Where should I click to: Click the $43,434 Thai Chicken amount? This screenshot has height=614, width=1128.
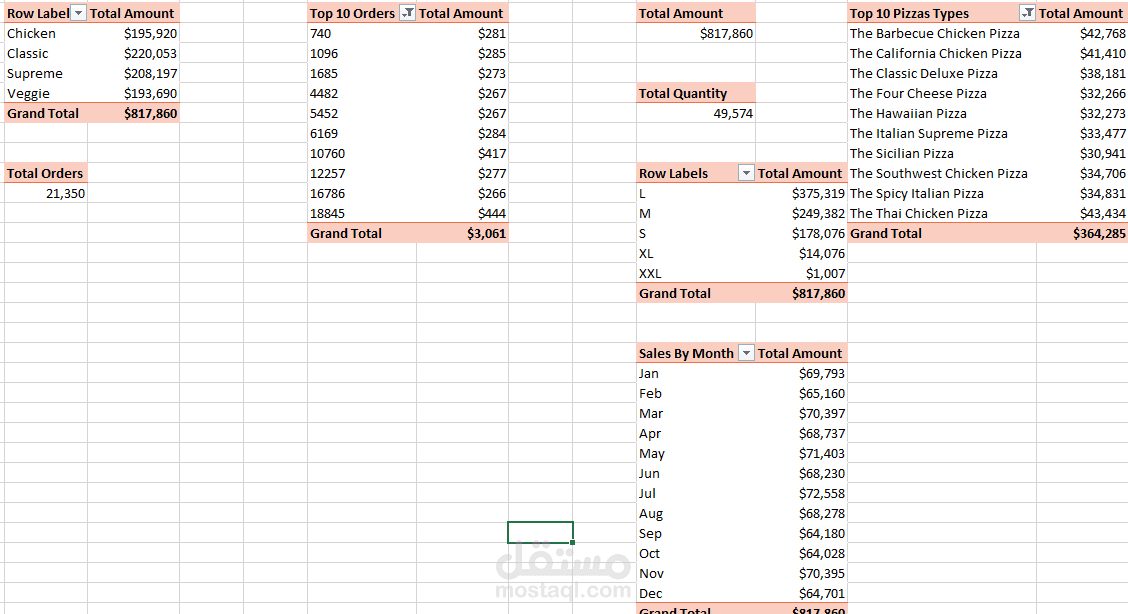tap(1082, 214)
